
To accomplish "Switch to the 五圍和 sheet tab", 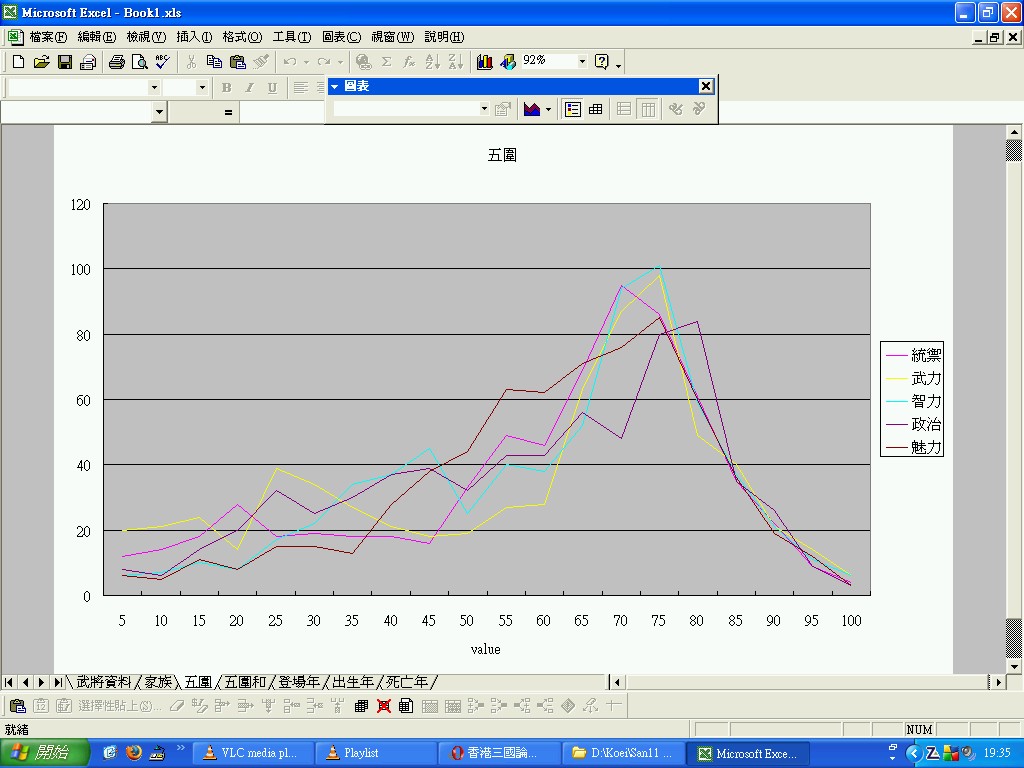I will [x=245, y=682].
